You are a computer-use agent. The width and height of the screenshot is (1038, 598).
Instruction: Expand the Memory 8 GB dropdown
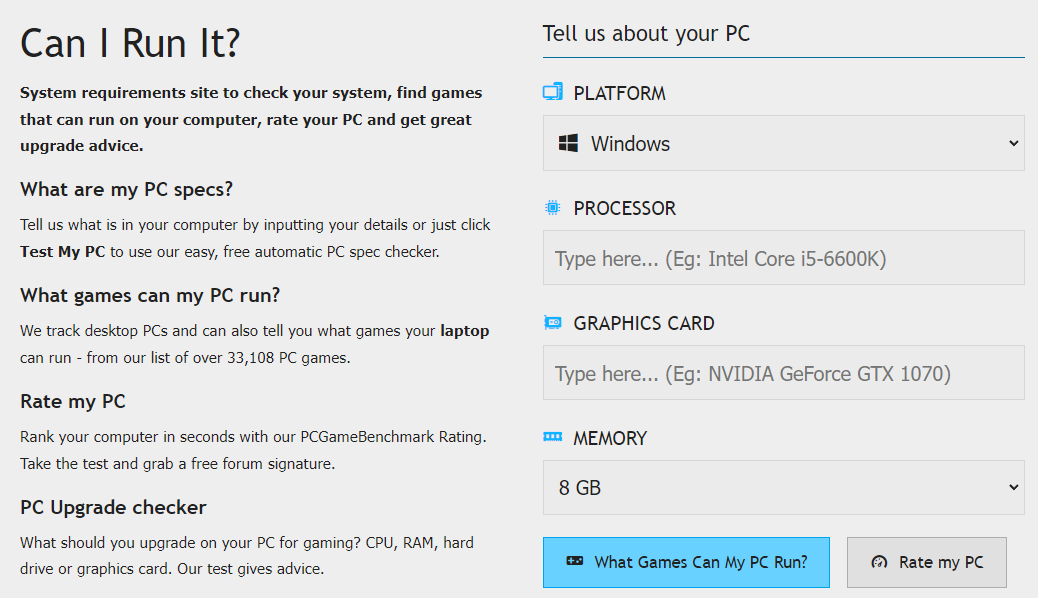[1012, 488]
